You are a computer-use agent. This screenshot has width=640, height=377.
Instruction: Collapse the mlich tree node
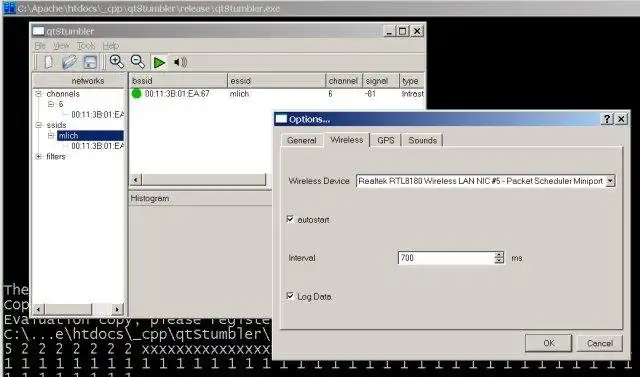51,135
